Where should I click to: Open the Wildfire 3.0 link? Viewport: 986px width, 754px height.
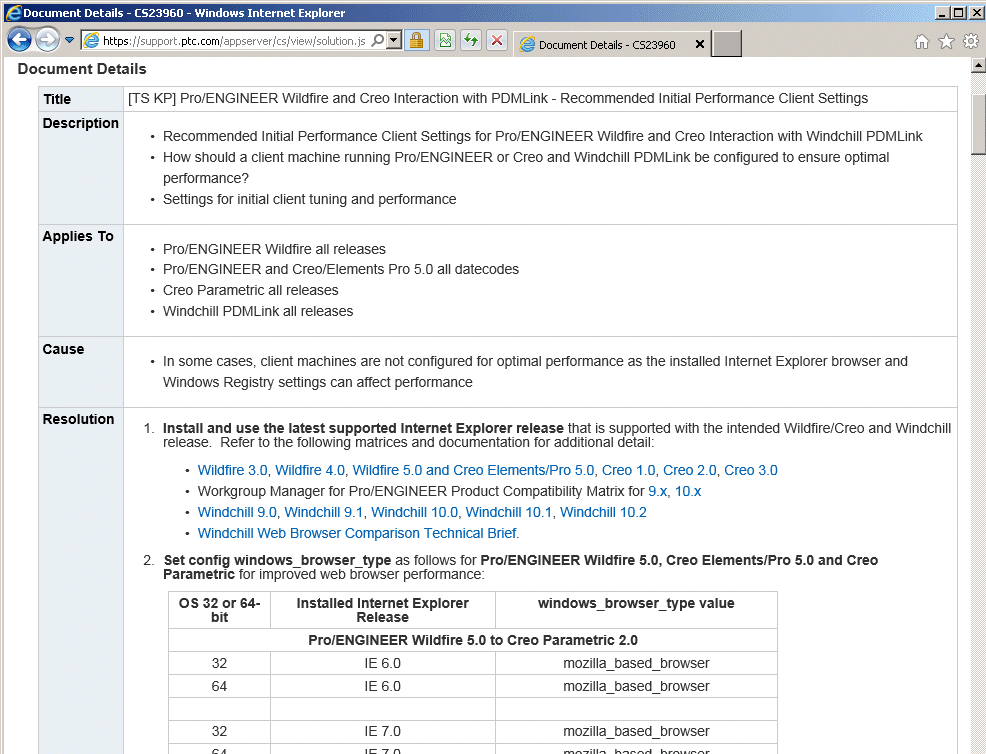pos(232,469)
